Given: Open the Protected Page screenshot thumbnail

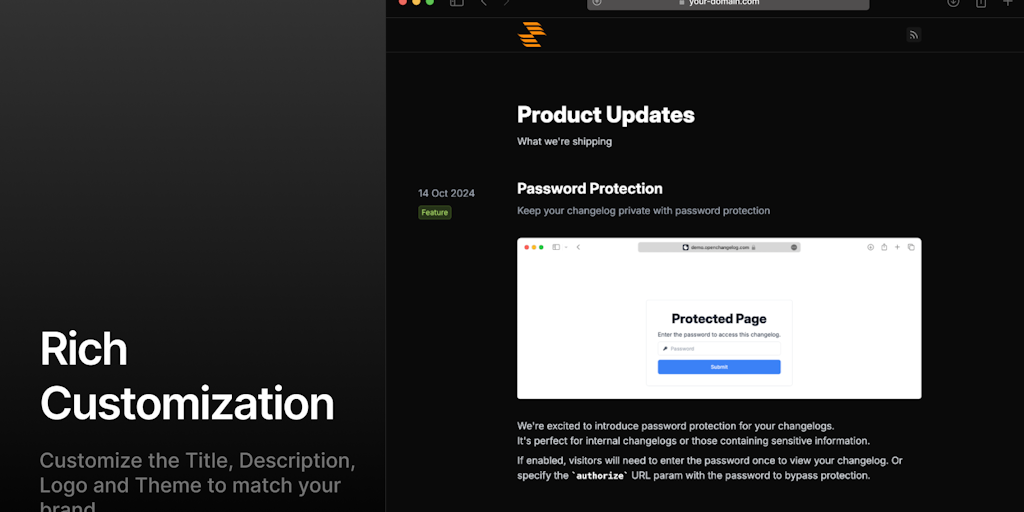Looking at the screenshot, I should 719,318.
